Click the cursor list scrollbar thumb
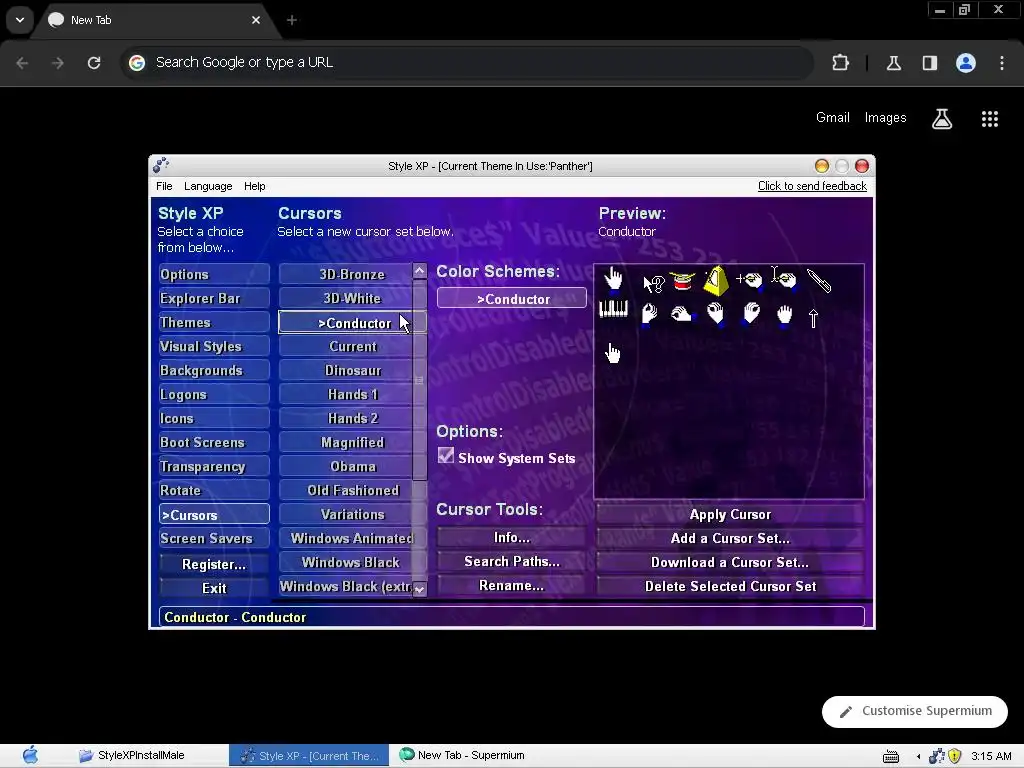The image size is (1024, 768). pos(419,380)
